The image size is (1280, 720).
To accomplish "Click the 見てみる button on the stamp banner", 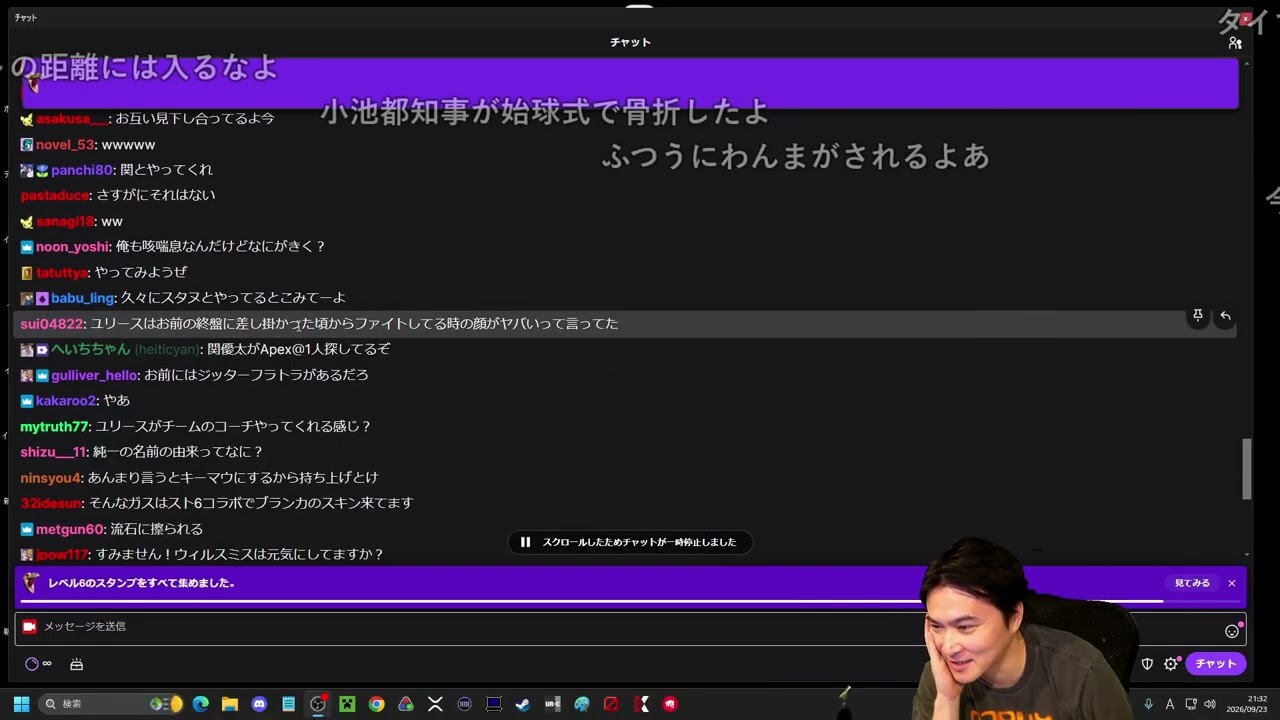I will coord(1192,583).
